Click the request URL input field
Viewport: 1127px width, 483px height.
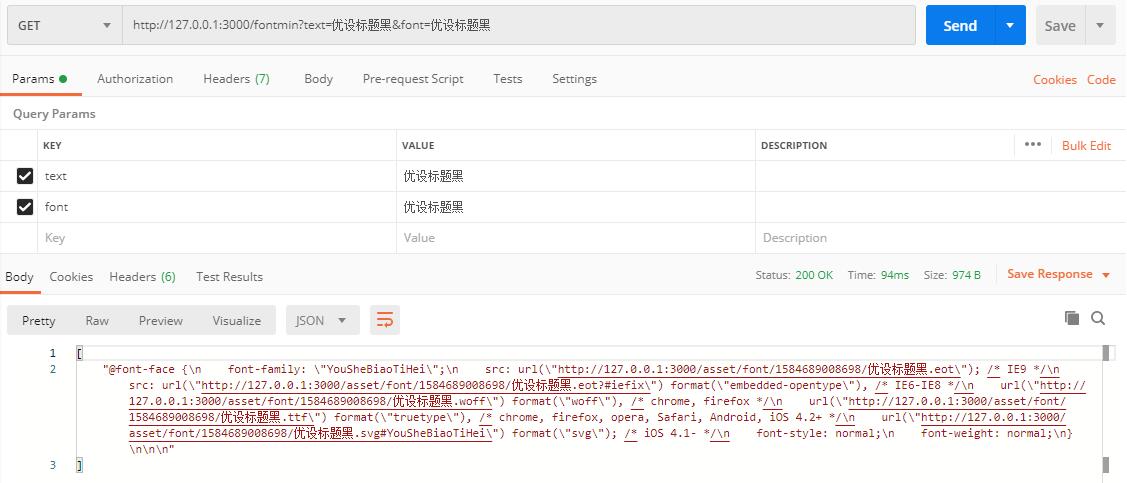[x=518, y=26]
